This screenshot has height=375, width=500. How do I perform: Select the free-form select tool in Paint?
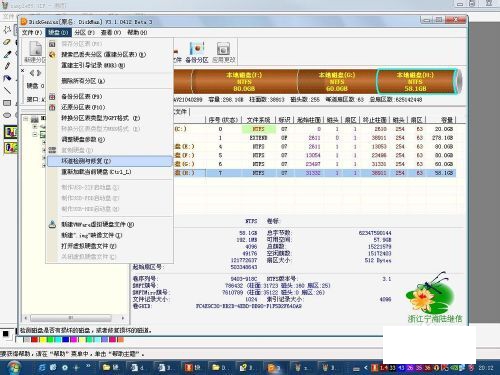7,30
